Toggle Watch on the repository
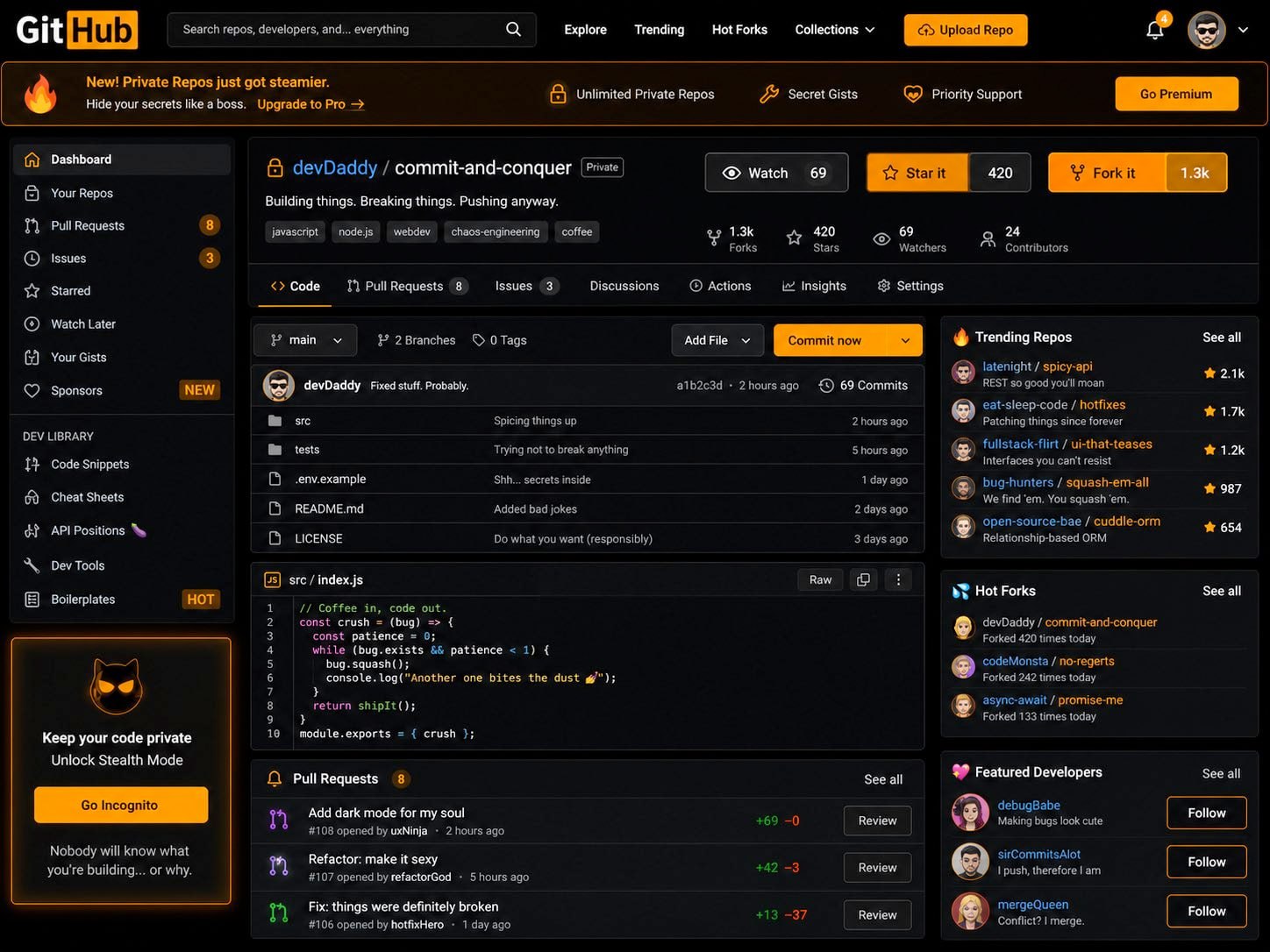 776,173
